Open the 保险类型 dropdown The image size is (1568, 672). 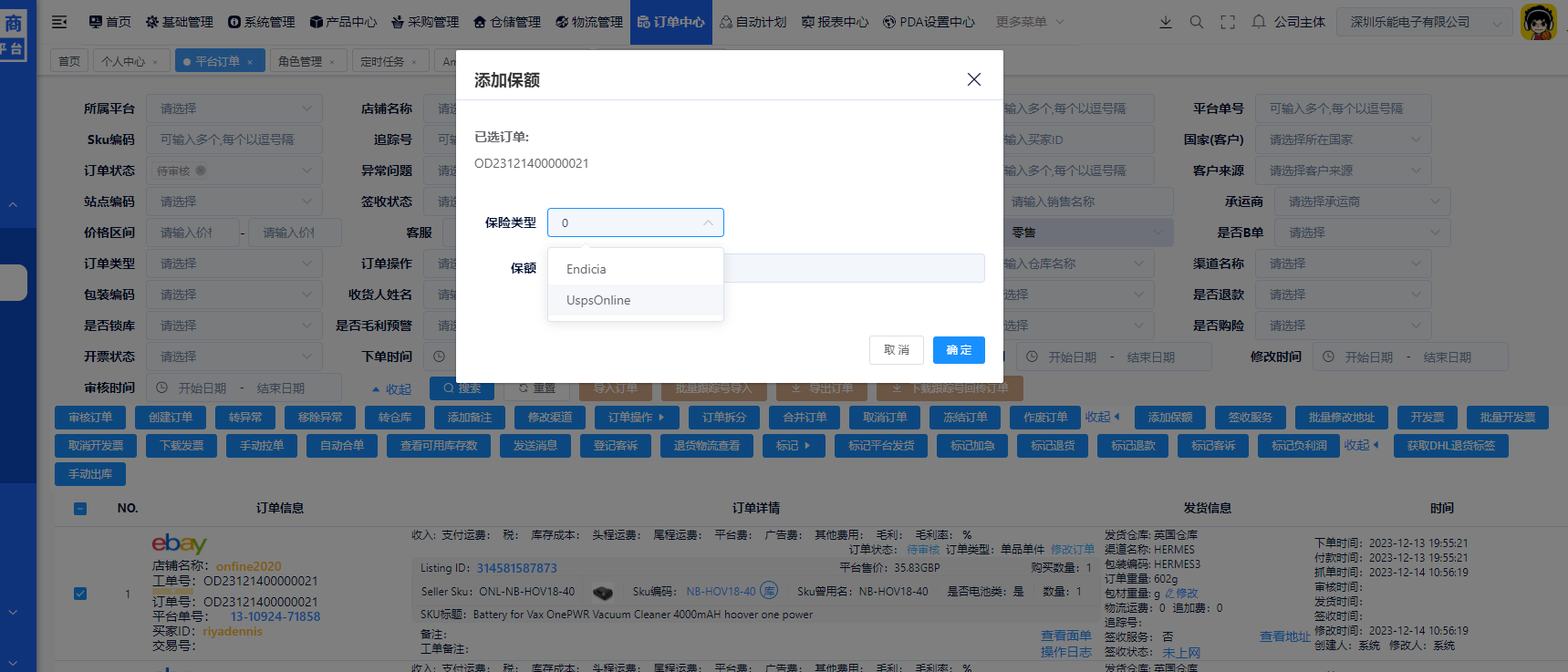point(636,222)
